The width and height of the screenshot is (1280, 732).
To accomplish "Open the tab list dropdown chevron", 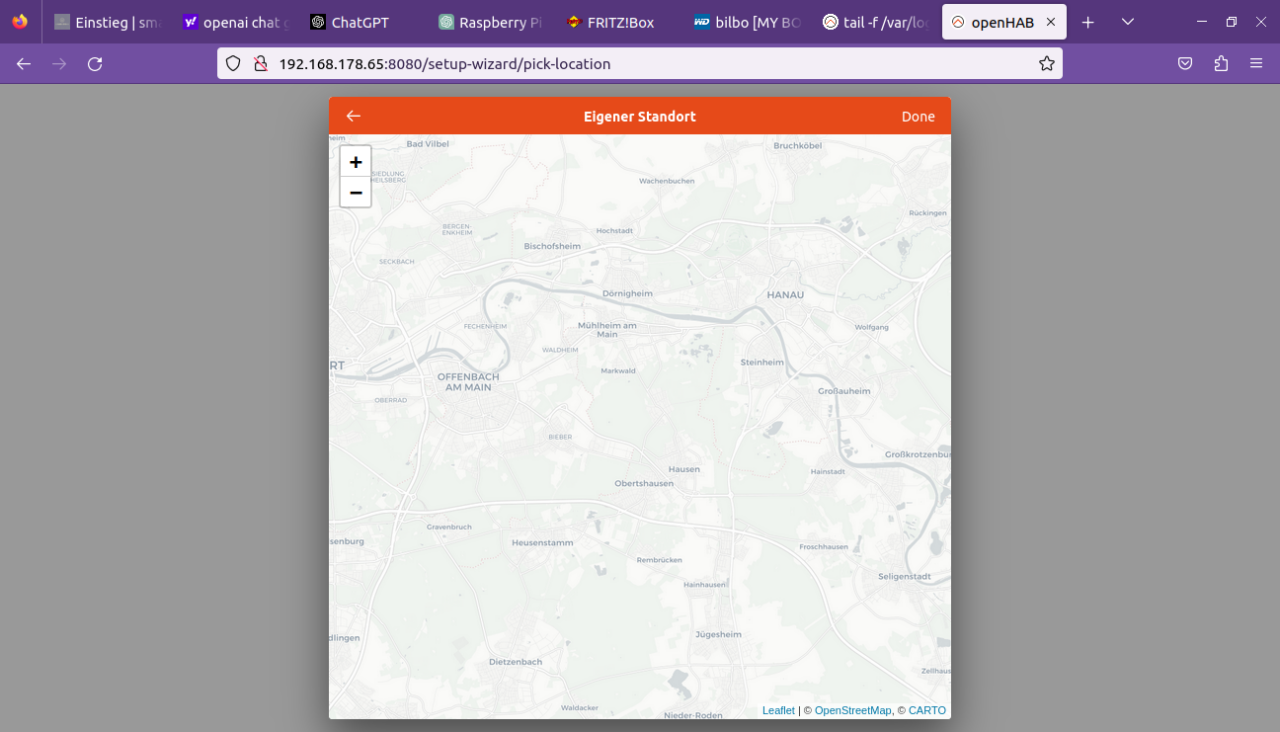I will click(1128, 21).
